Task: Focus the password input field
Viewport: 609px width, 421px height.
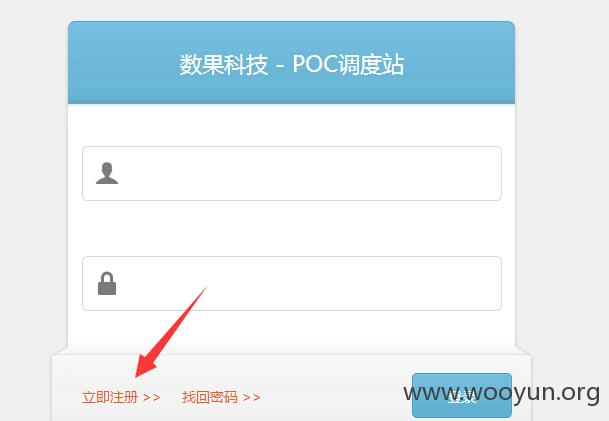Action: (292, 284)
